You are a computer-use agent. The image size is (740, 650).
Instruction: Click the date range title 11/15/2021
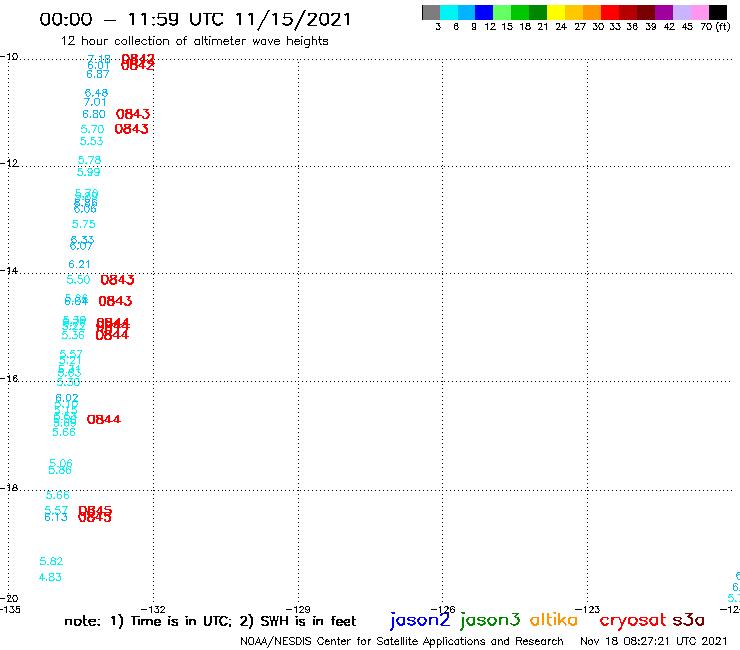[195, 19]
